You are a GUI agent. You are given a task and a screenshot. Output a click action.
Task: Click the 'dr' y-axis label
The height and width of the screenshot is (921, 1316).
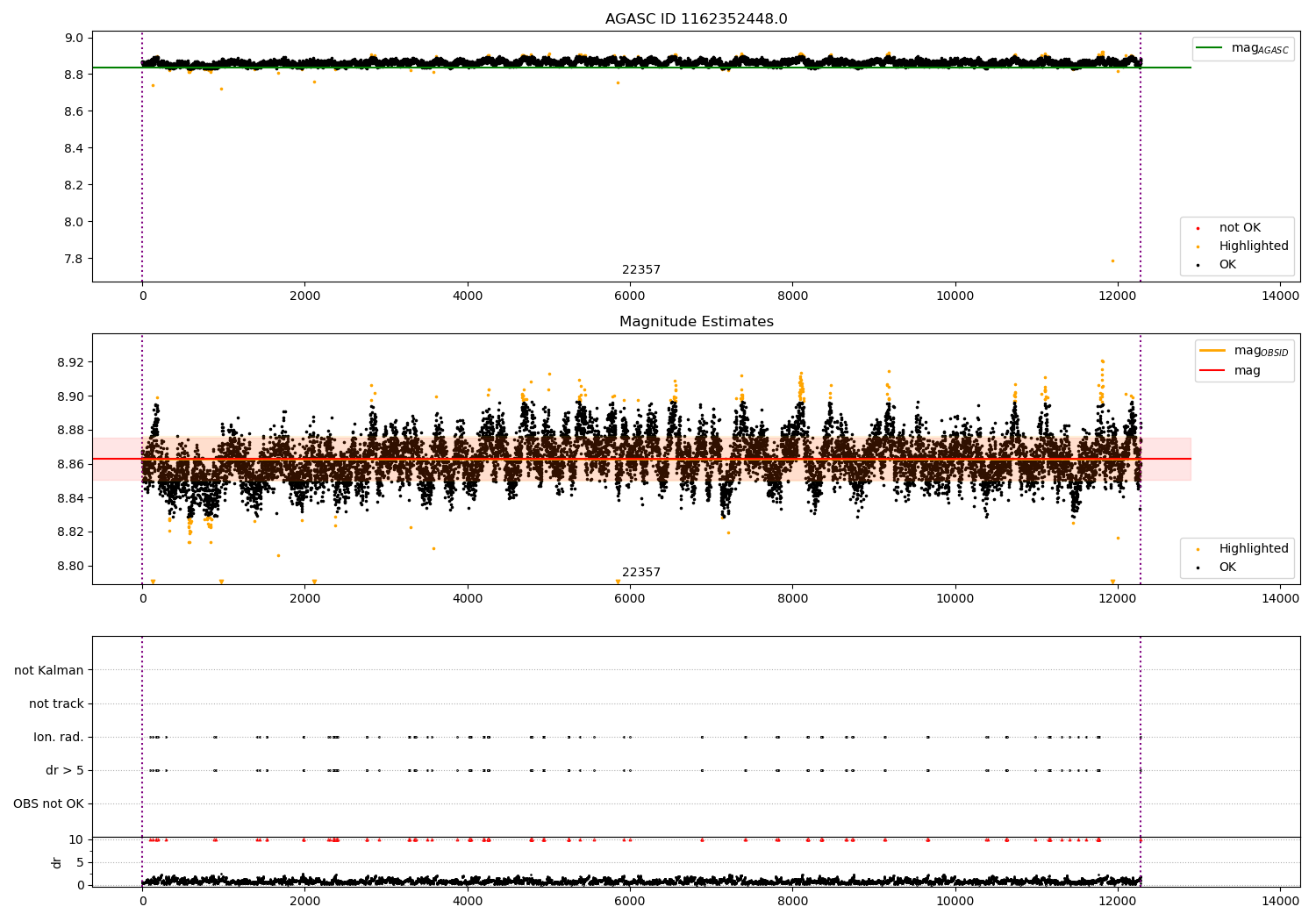(57, 862)
